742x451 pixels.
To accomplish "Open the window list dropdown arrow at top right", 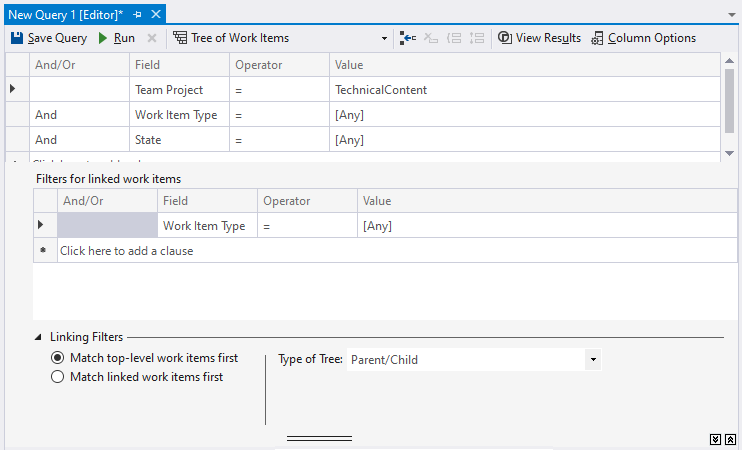I will tap(732, 14).
